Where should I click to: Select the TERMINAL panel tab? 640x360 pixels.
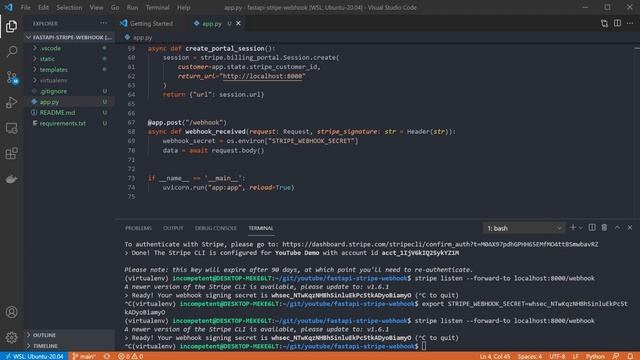[261, 228]
